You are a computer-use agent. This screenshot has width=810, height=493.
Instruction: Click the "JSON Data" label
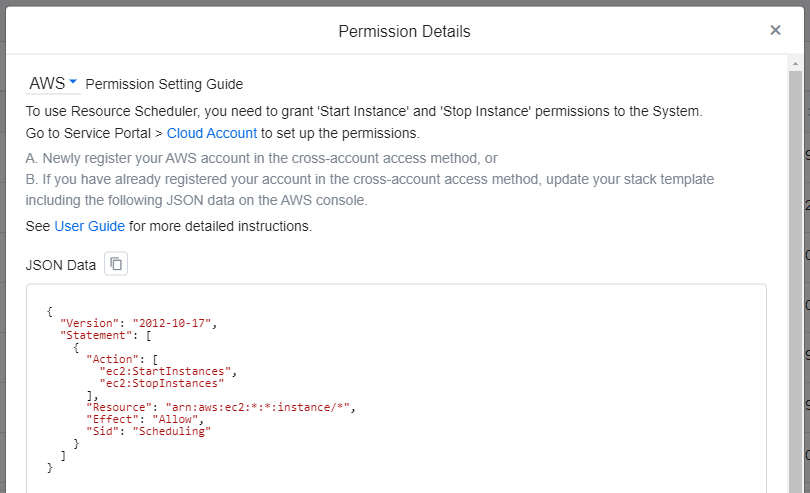point(61,265)
